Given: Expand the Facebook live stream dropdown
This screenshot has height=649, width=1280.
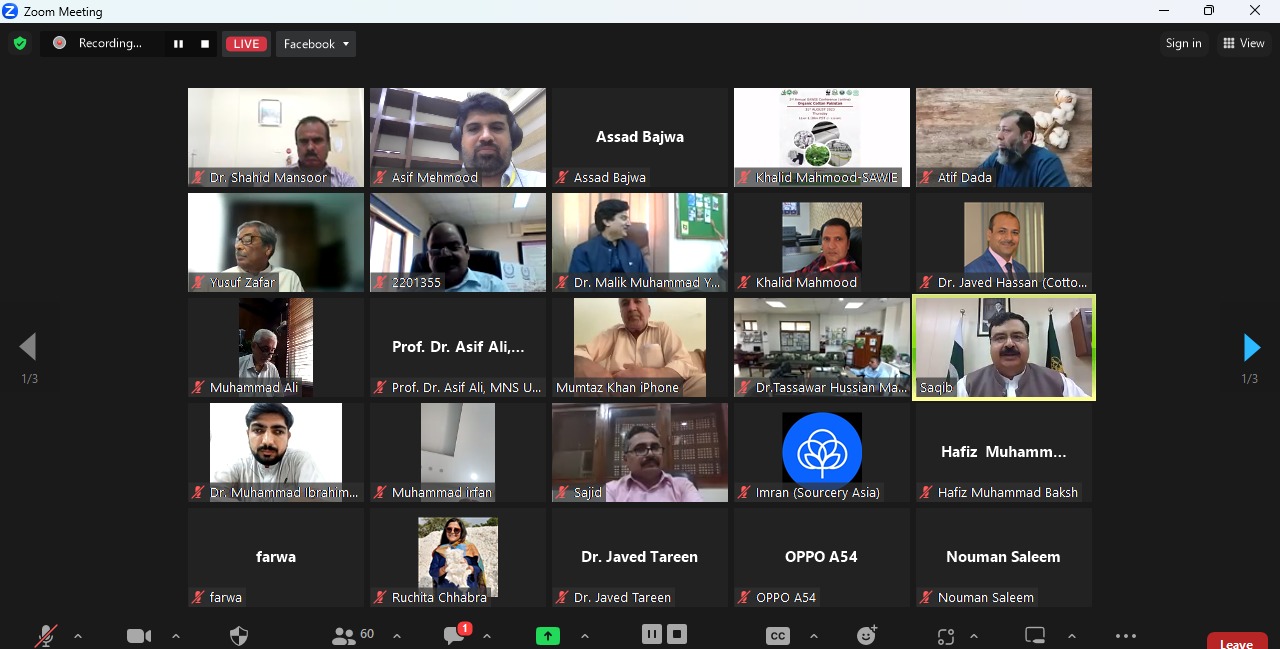Looking at the screenshot, I should click(x=316, y=44).
